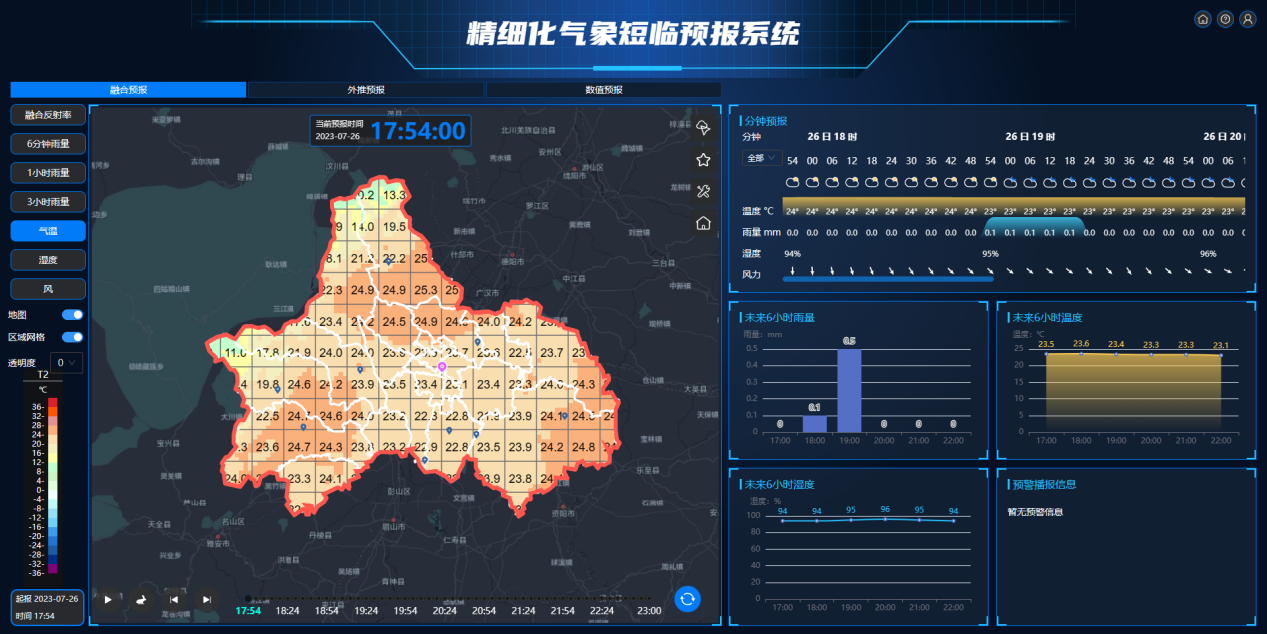Jump to 20:24 on the timeline
This screenshot has width=1267, height=634.
[444, 610]
